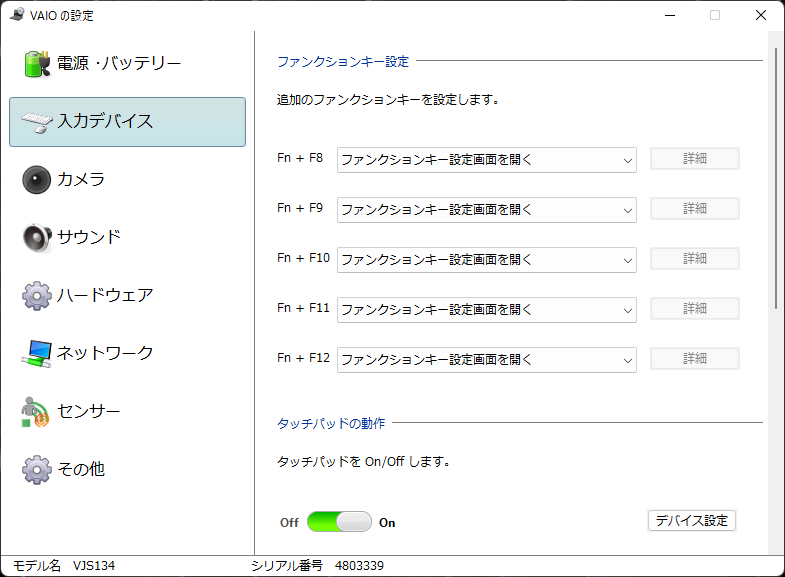Click the 追加のファンクションキーを設定します description
The height and width of the screenshot is (577, 785).
pyautogui.click(x=388, y=100)
